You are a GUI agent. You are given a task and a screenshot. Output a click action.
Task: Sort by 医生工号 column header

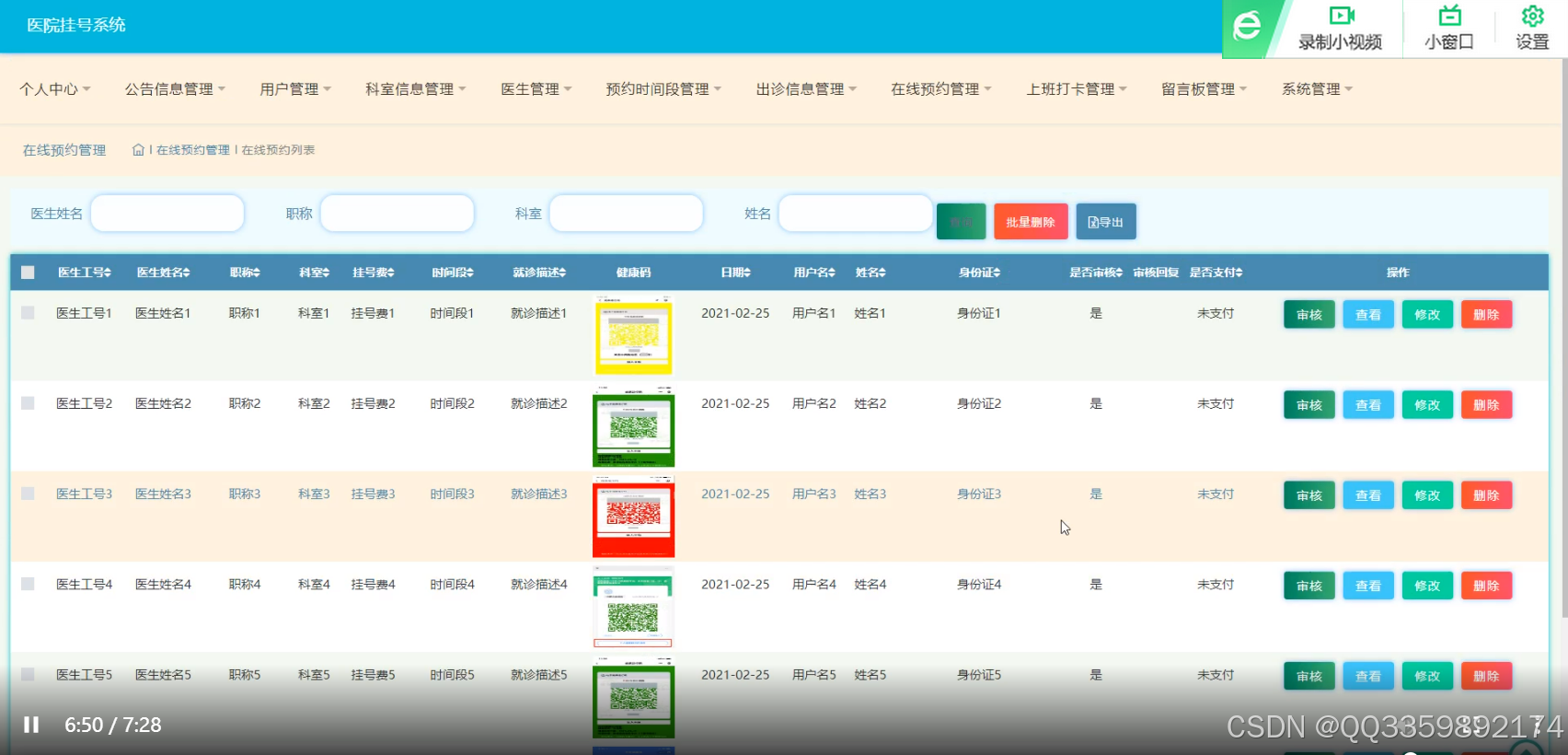[84, 273]
